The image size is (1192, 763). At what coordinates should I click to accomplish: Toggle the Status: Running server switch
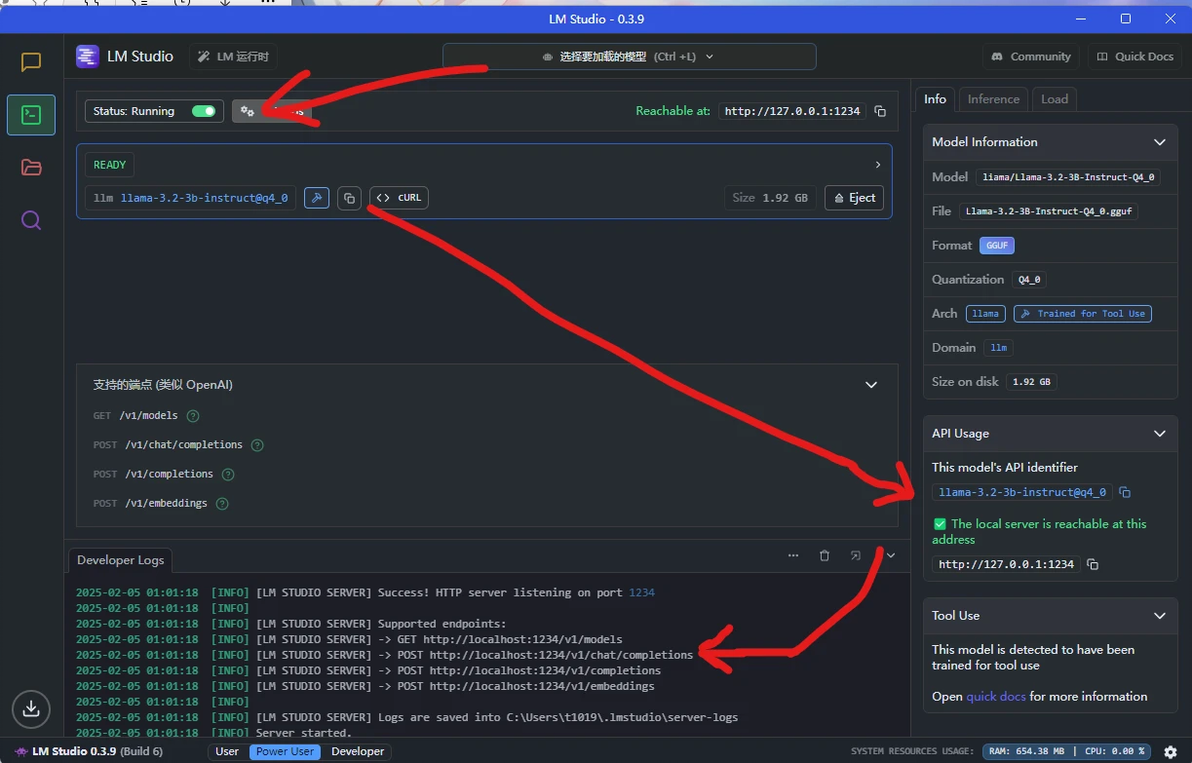pyautogui.click(x=204, y=111)
